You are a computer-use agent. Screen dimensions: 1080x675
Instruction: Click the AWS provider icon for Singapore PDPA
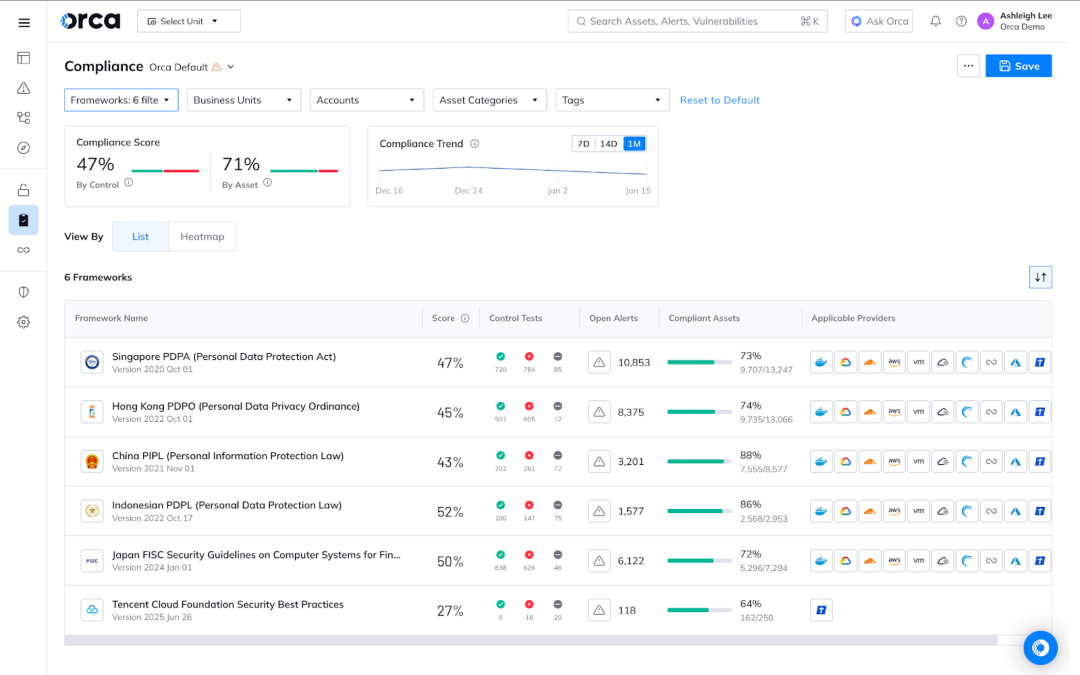pyautogui.click(x=894, y=361)
